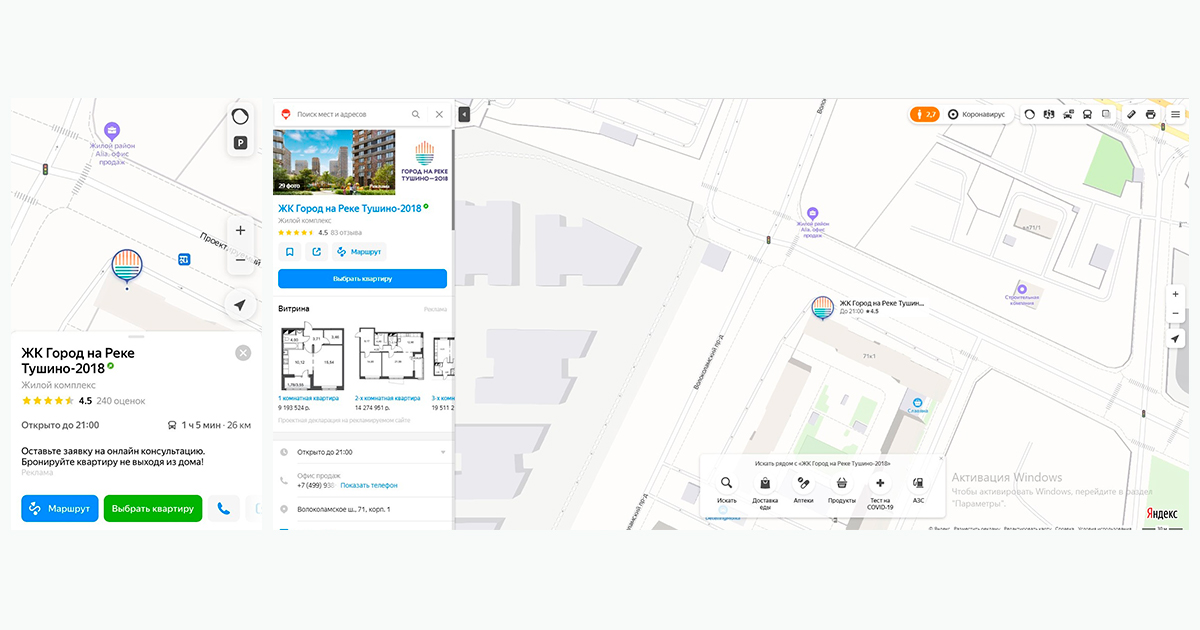Select Доставка еды nearby category

tap(765, 490)
